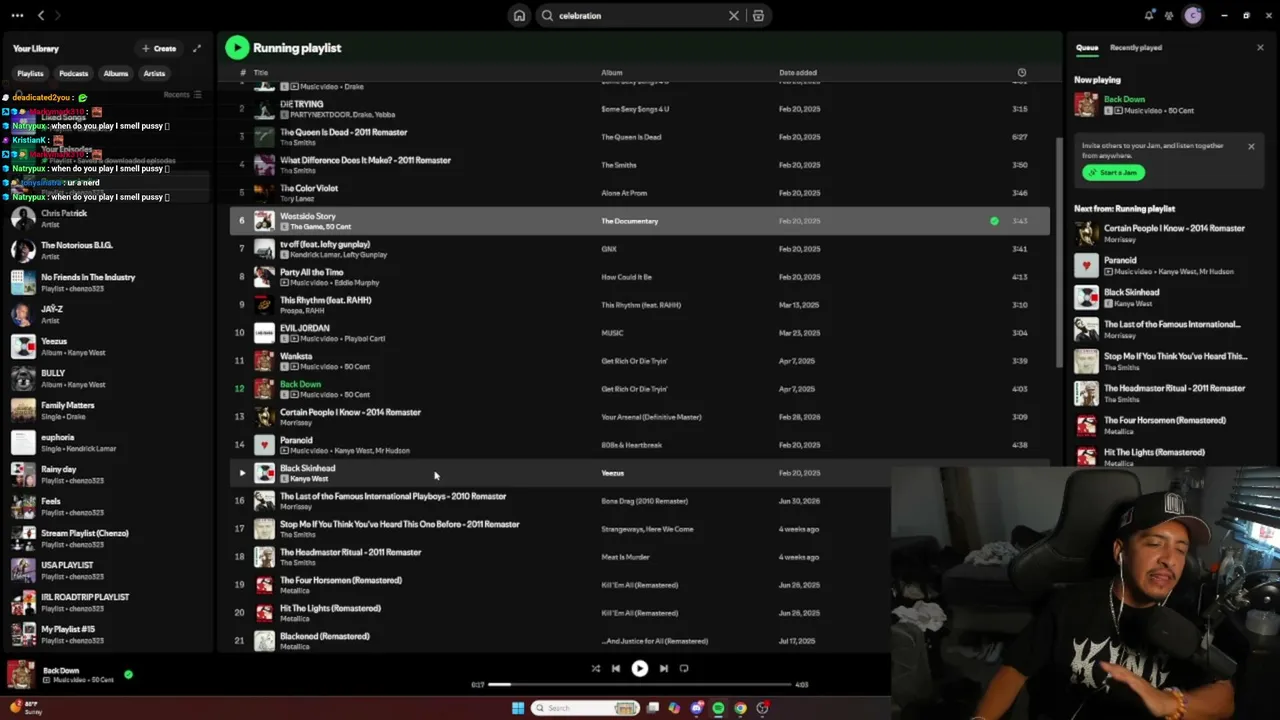Clear the search text with the X icon
Screen dimensions: 1280x720
(x=734, y=16)
